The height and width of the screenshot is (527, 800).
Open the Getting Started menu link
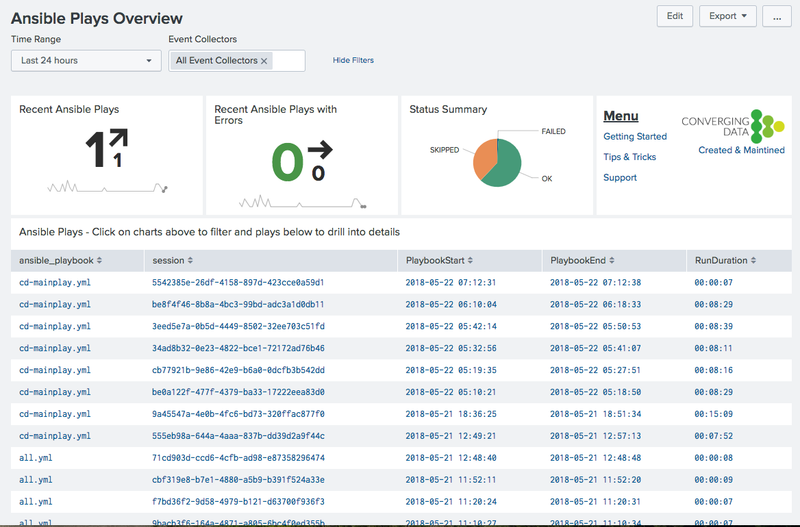[x=635, y=136]
